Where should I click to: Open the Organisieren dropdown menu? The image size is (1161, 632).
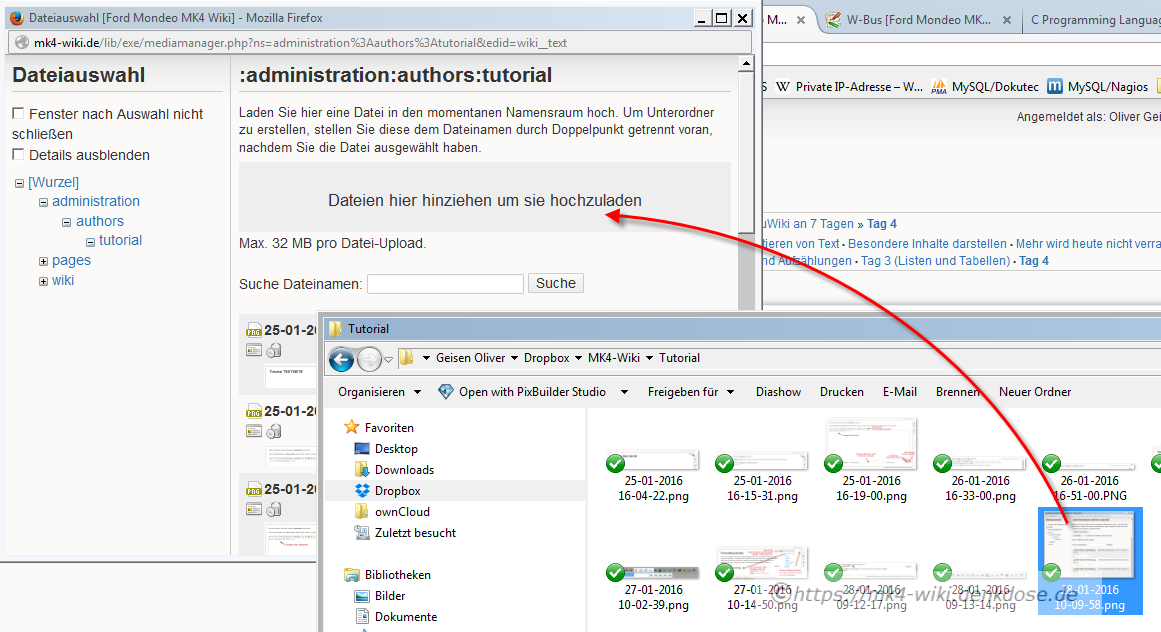point(379,392)
